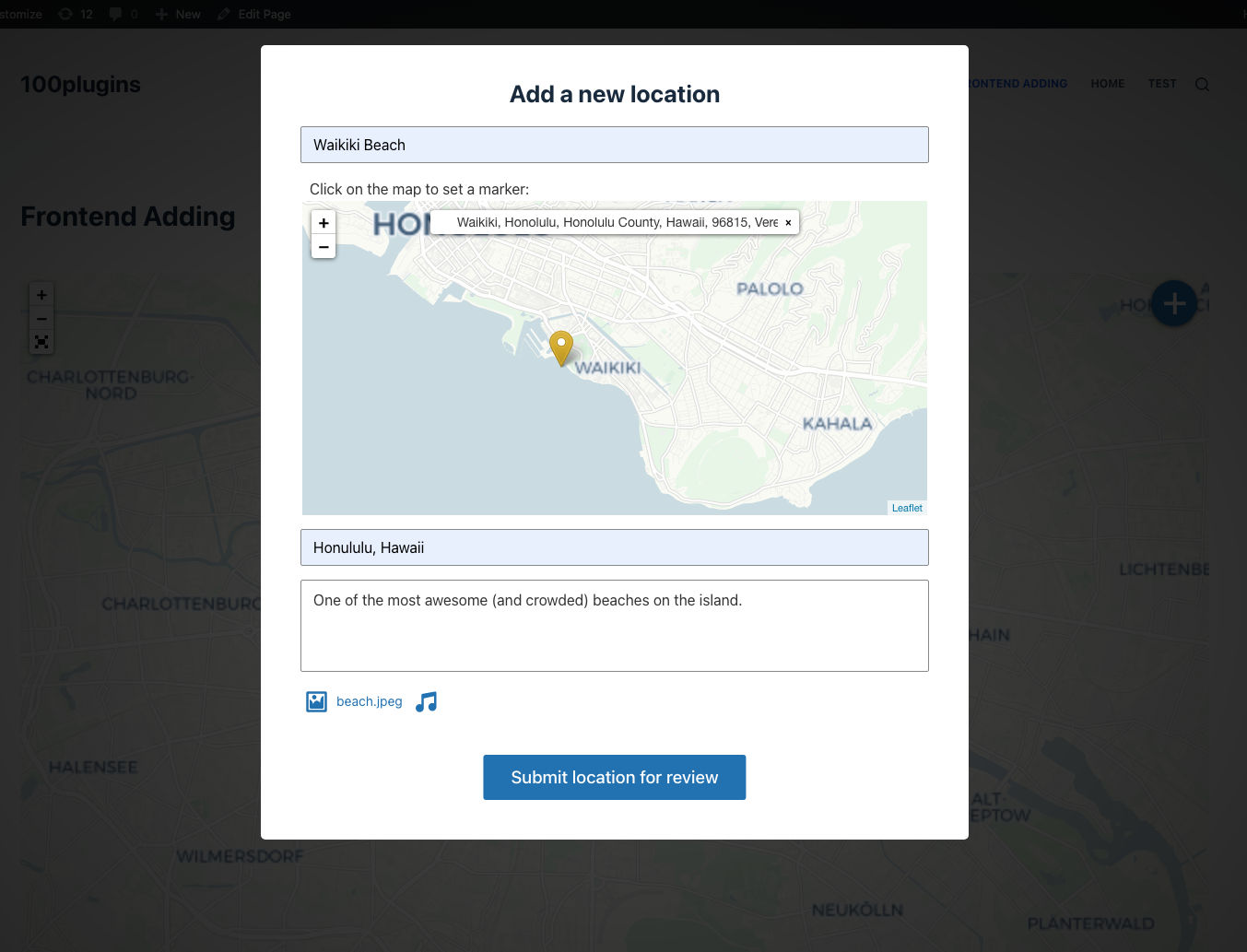Click the audio upload music icon
This screenshot has width=1247, height=952.
point(426,702)
